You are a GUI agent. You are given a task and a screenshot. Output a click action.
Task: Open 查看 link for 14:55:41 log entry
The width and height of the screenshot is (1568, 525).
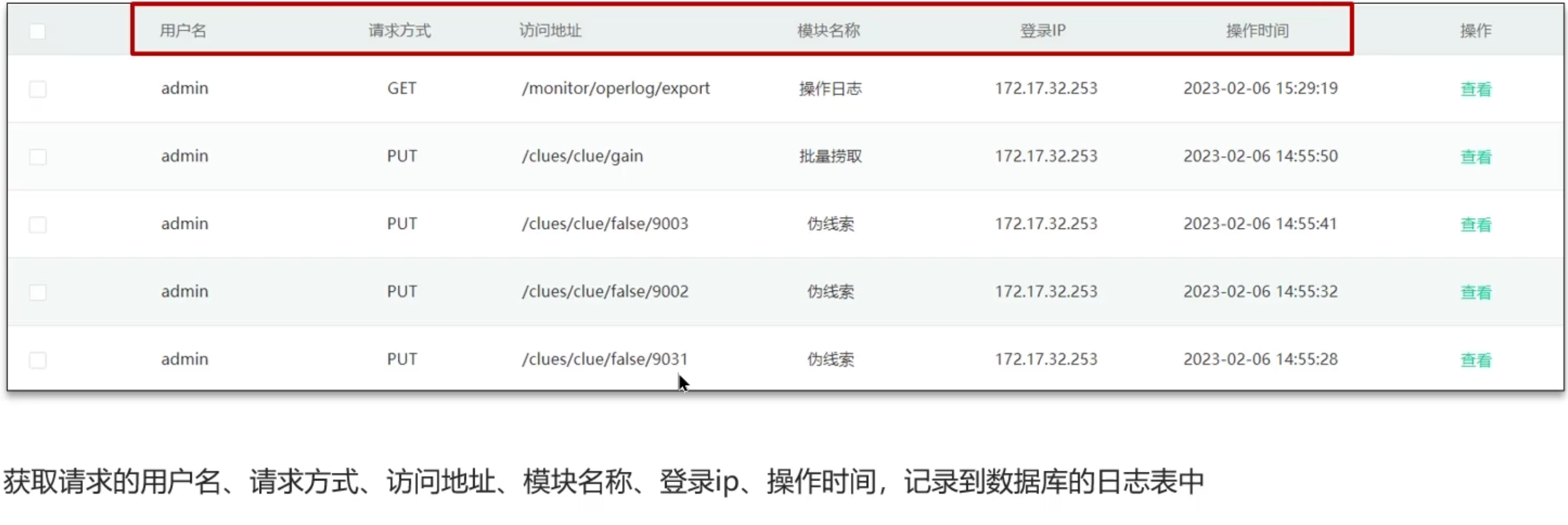(1475, 225)
